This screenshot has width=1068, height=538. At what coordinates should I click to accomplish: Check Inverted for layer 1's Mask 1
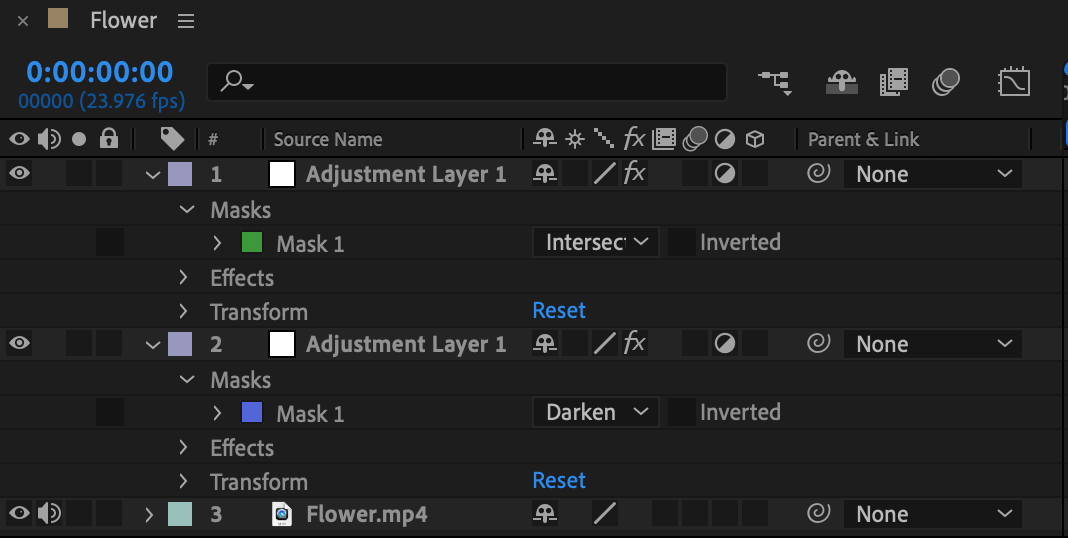pyautogui.click(x=682, y=242)
